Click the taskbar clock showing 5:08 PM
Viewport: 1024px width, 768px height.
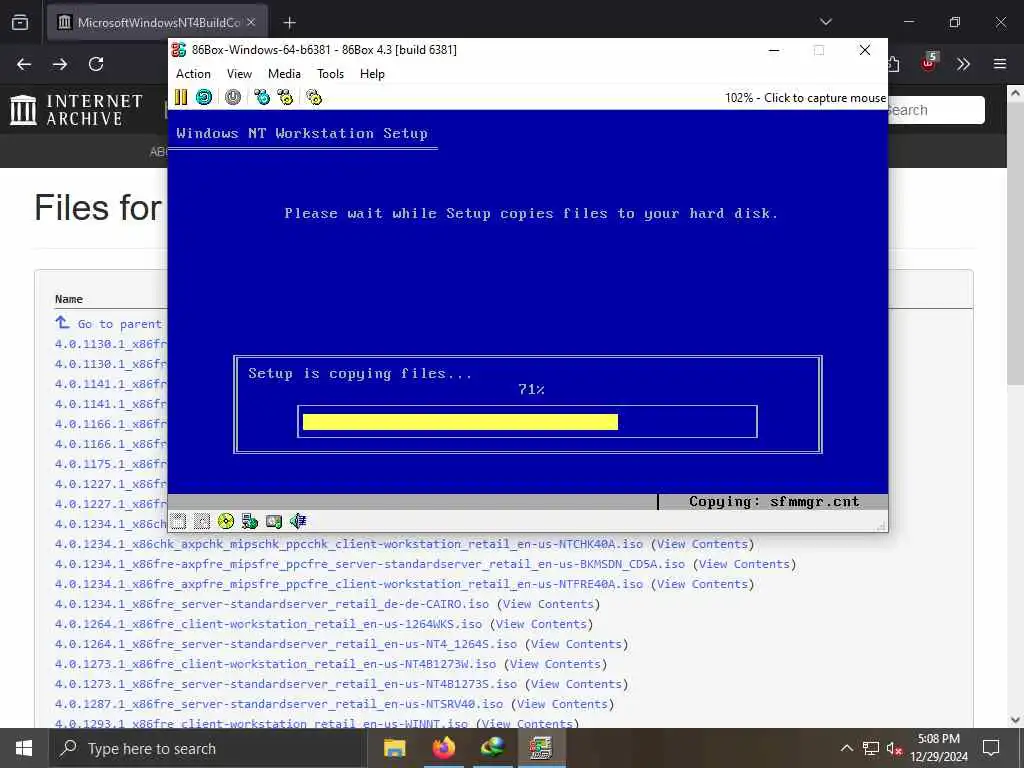[x=938, y=748]
